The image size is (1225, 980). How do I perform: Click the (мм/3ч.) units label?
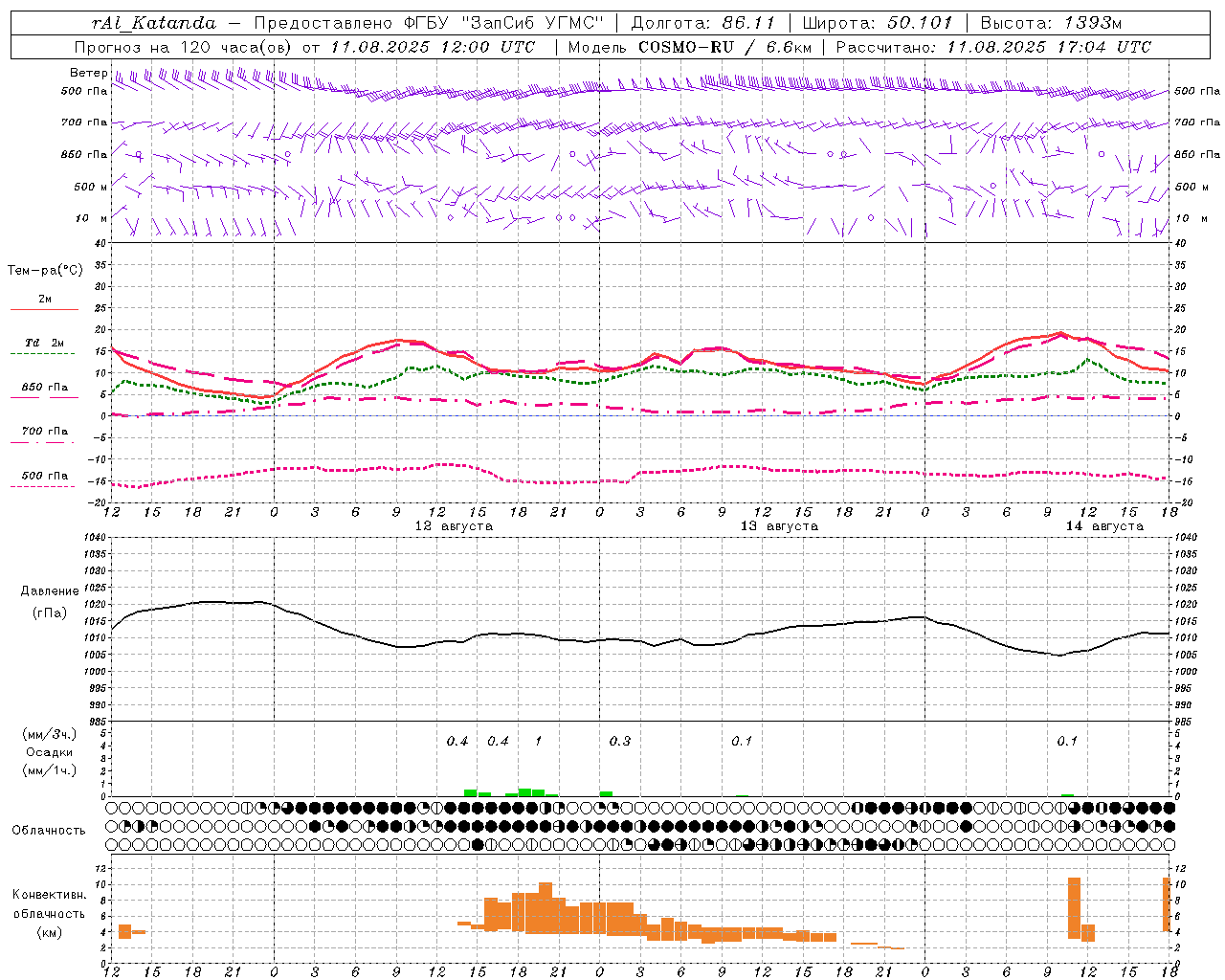50,734
